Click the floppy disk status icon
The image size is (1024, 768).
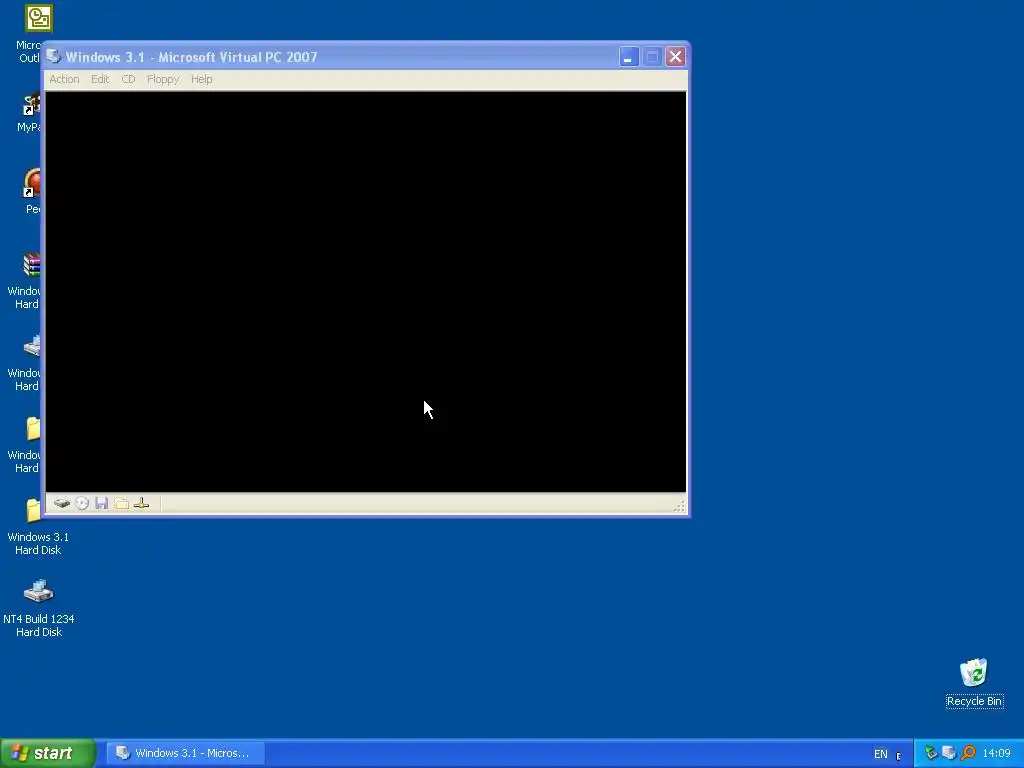point(101,503)
